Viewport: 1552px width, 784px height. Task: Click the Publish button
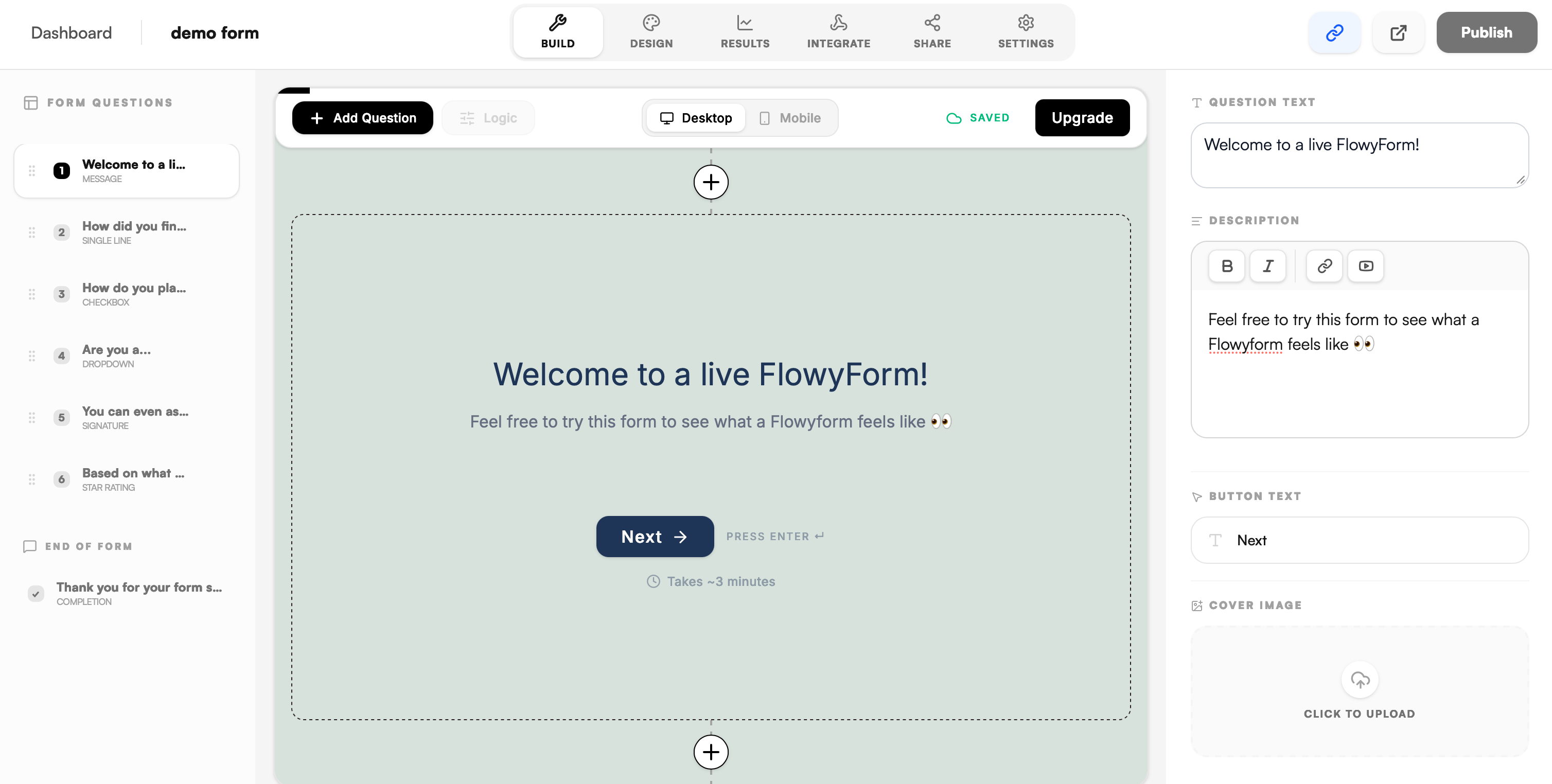pos(1486,32)
